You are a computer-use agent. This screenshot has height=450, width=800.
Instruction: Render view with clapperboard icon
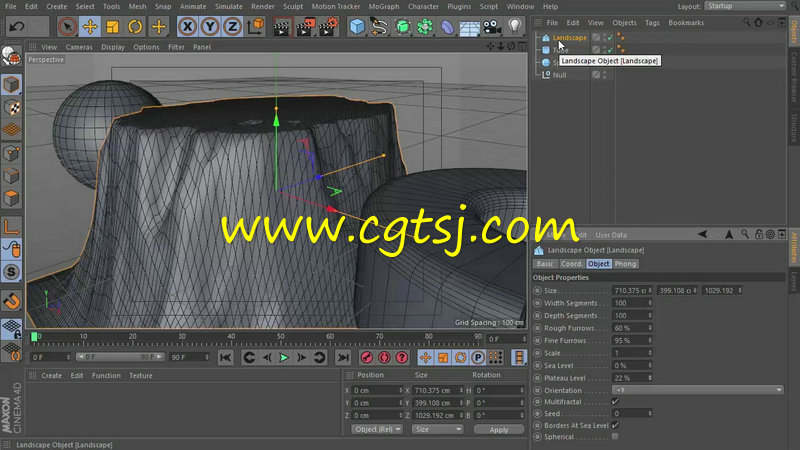coord(282,27)
